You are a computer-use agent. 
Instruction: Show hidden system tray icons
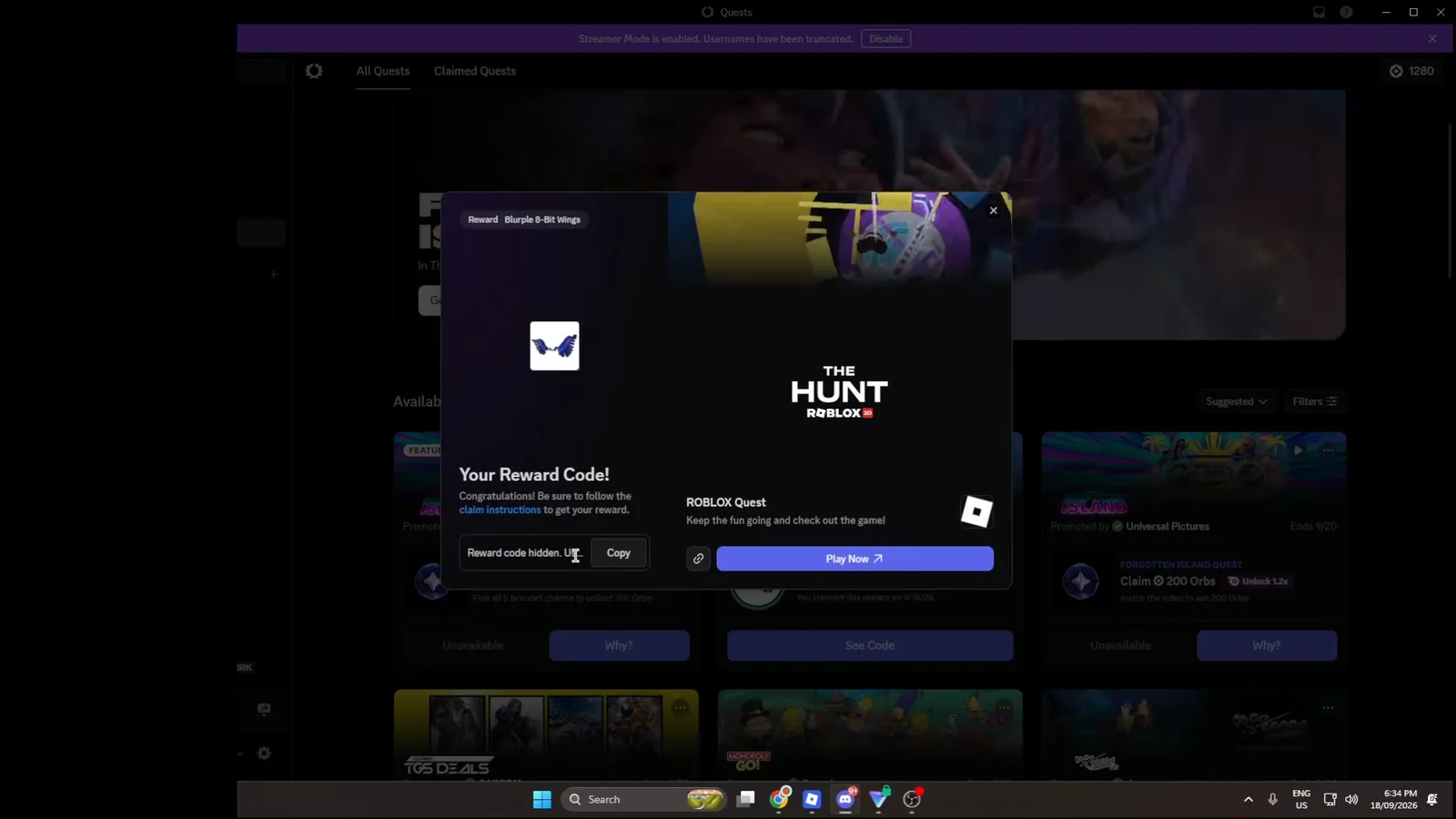pos(1249,799)
